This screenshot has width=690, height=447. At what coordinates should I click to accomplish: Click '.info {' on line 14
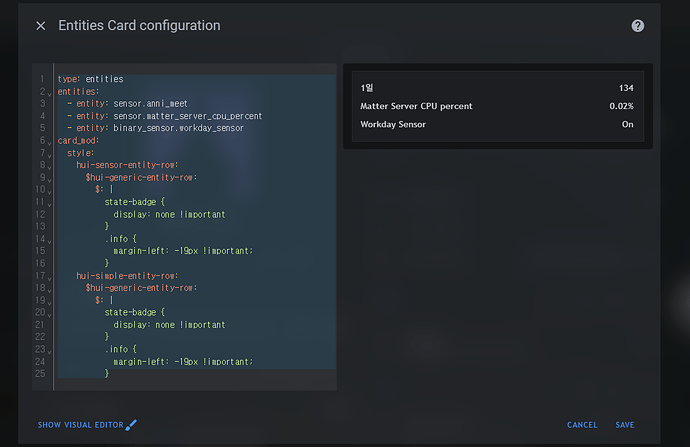pyautogui.click(x=121, y=238)
